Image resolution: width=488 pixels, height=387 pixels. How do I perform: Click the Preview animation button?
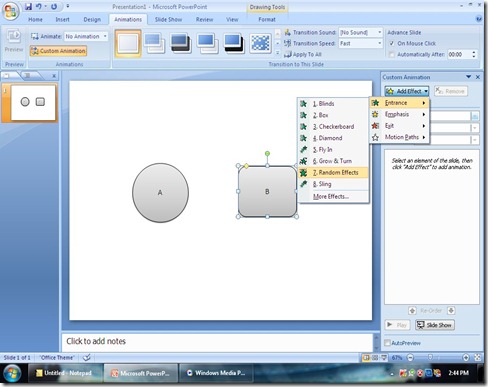coord(14,41)
